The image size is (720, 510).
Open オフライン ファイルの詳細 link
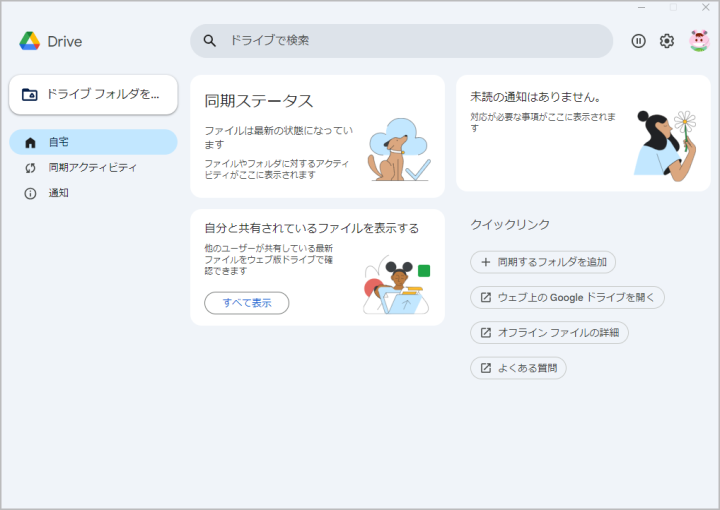549,332
